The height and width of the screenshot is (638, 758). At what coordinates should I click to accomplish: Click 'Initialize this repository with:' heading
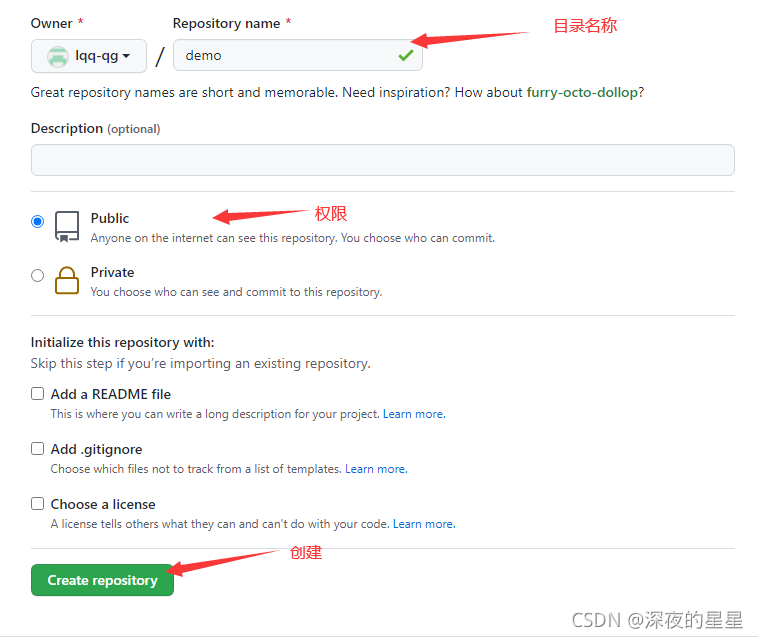(x=122, y=343)
